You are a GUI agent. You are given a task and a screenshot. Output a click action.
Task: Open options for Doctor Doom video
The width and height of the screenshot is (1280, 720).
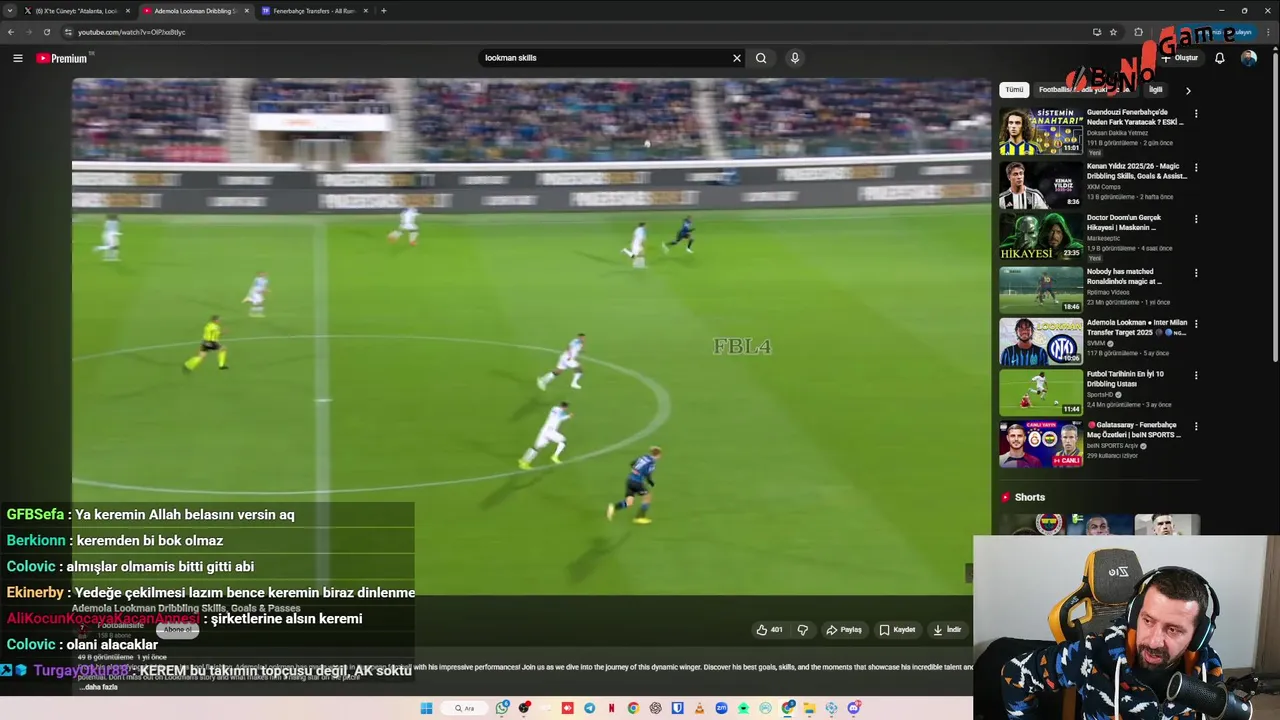point(1196,219)
